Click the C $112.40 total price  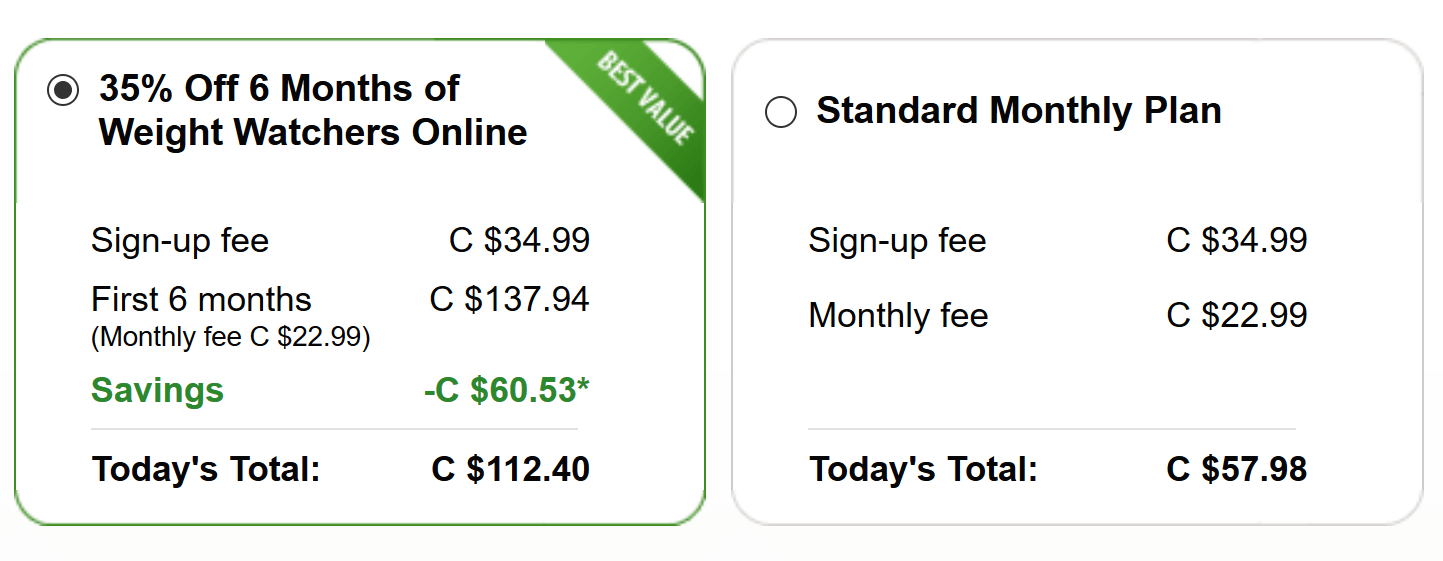click(x=510, y=469)
